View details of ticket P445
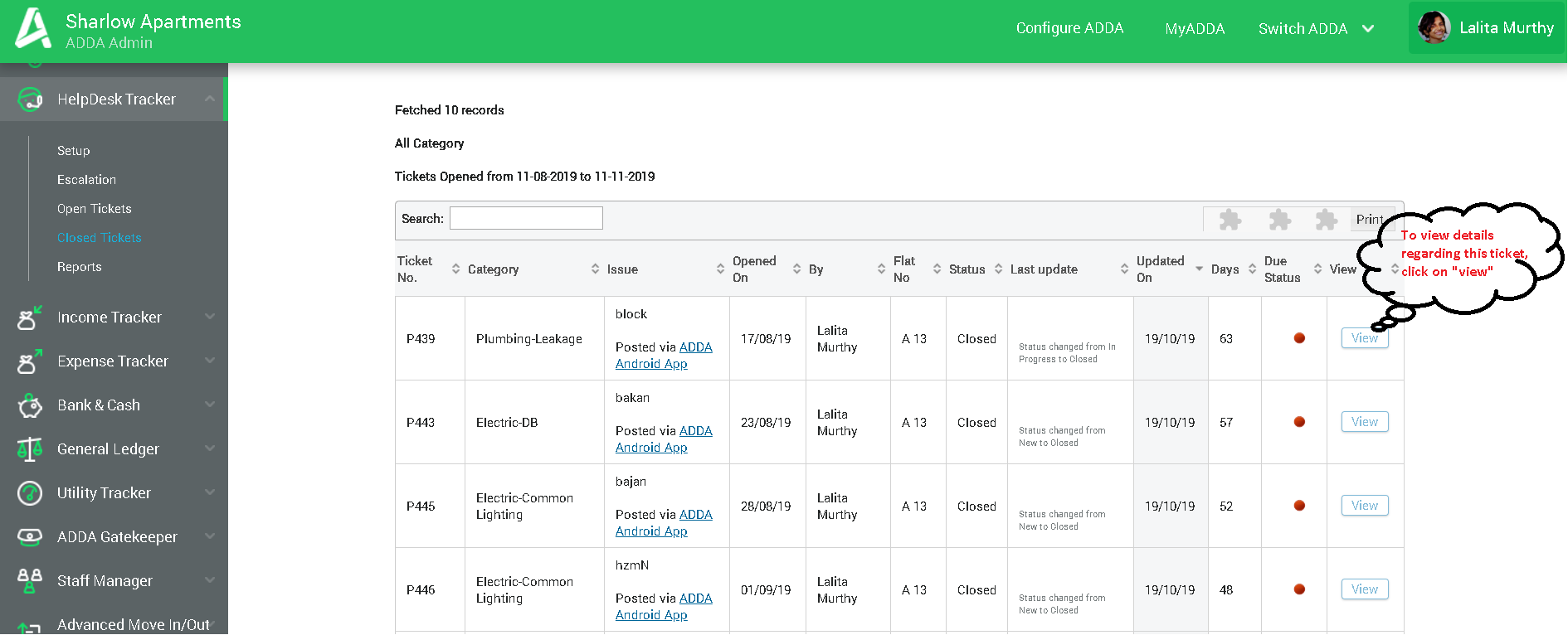 (1365, 506)
